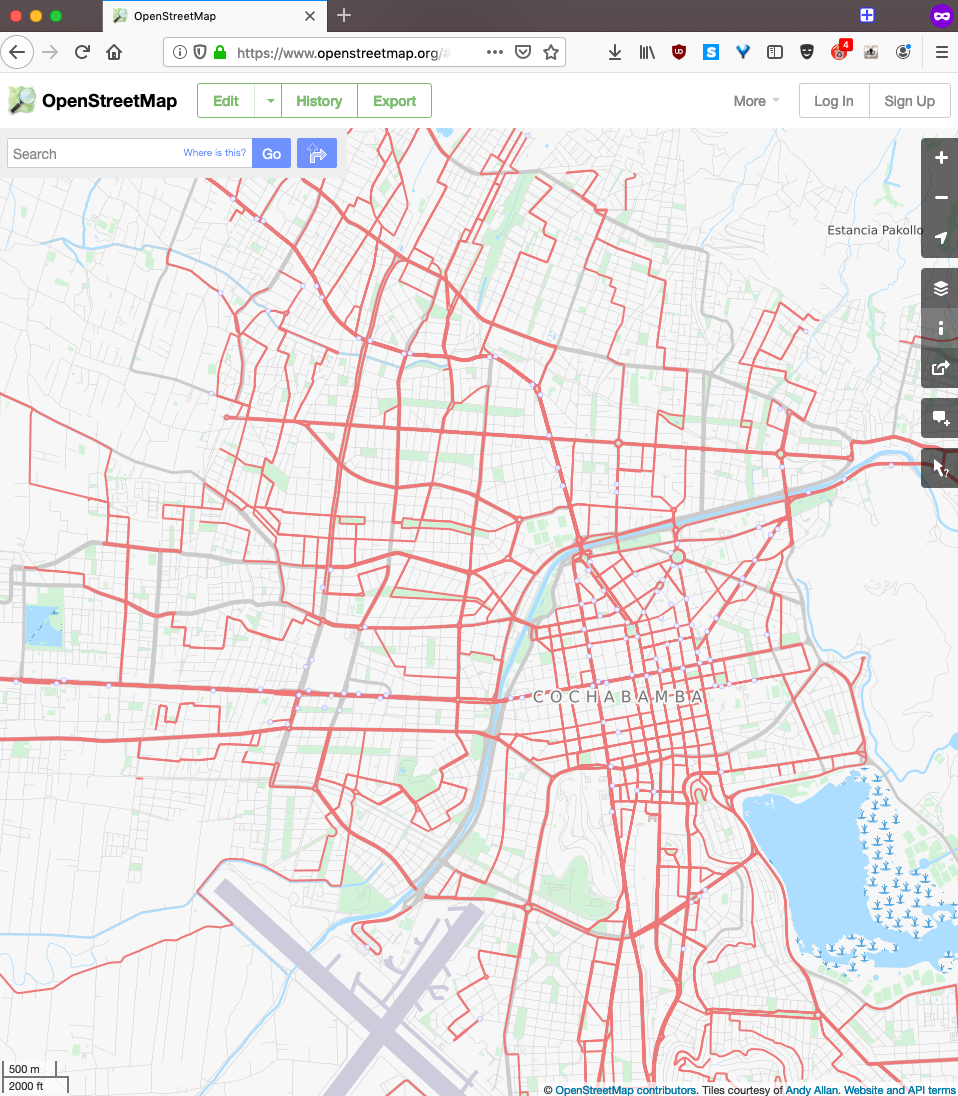Click the Go search button
Viewport: 958px width, 1096px height.
(x=271, y=153)
